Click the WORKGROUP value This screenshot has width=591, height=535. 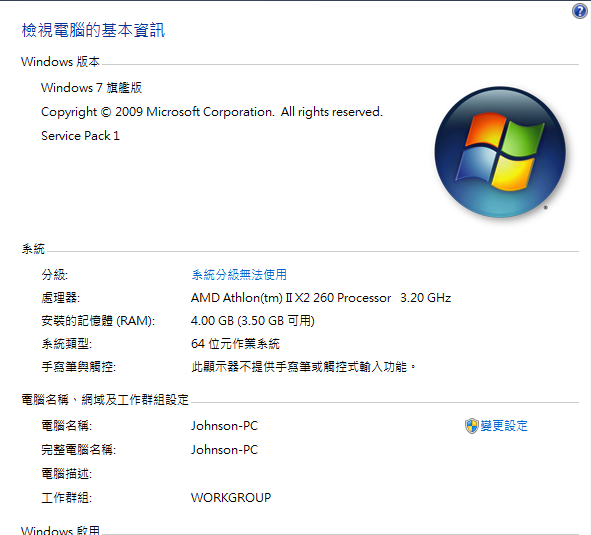pyautogui.click(x=231, y=498)
